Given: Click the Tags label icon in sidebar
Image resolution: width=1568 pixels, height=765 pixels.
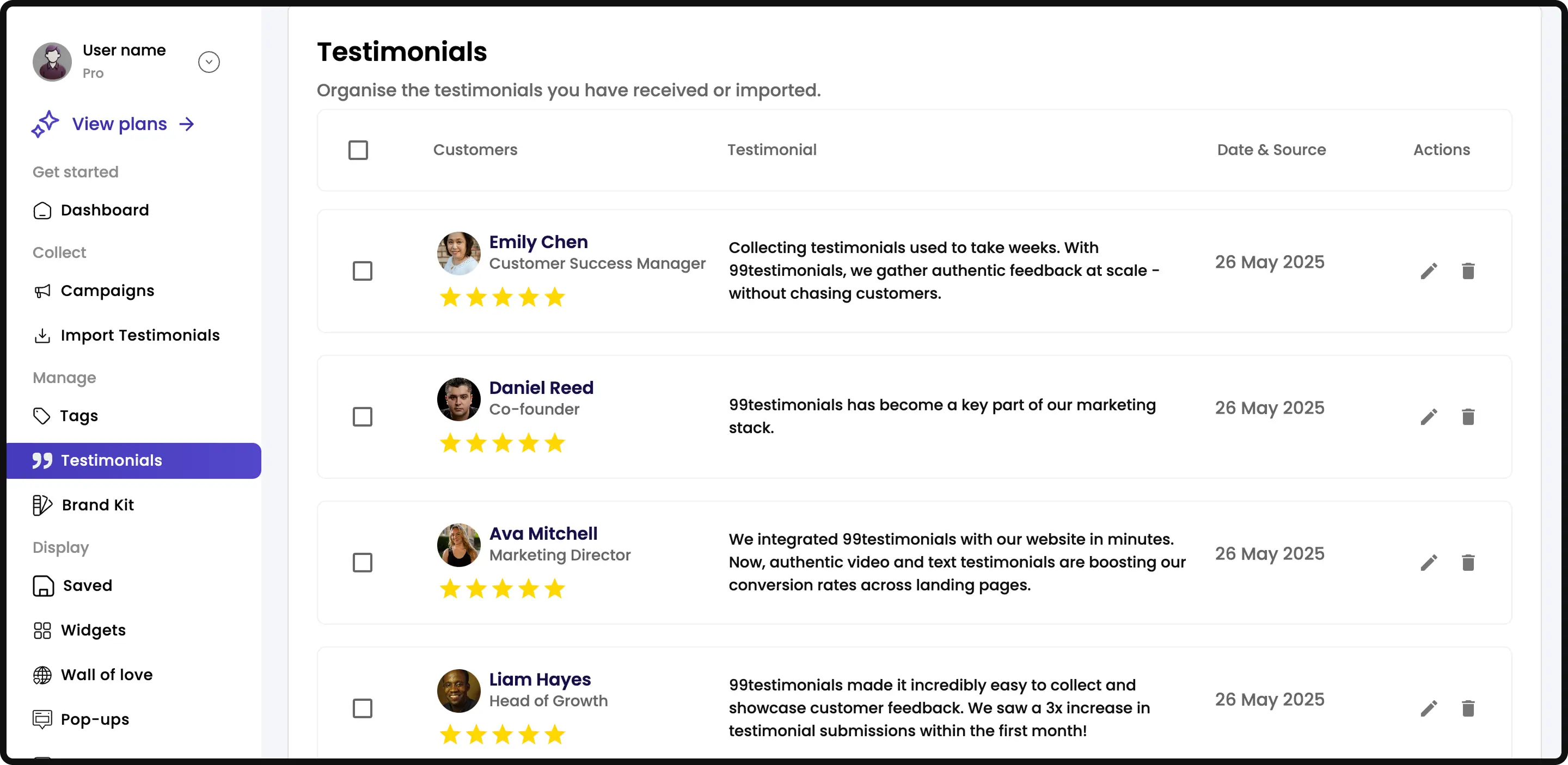Looking at the screenshot, I should click(x=41, y=416).
